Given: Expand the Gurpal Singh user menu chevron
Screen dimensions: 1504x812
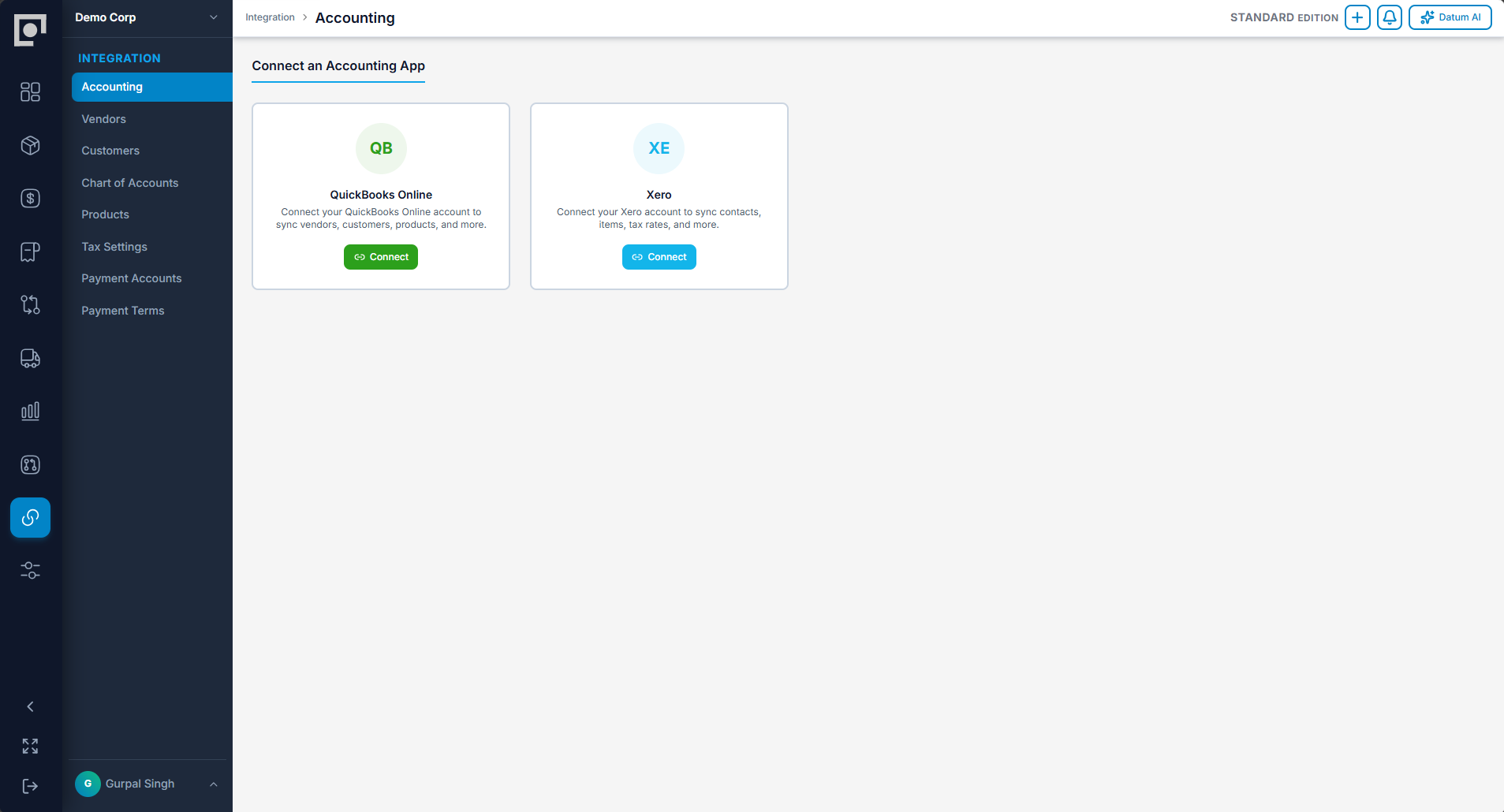Looking at the screenshot, I should tap(213, 784).
